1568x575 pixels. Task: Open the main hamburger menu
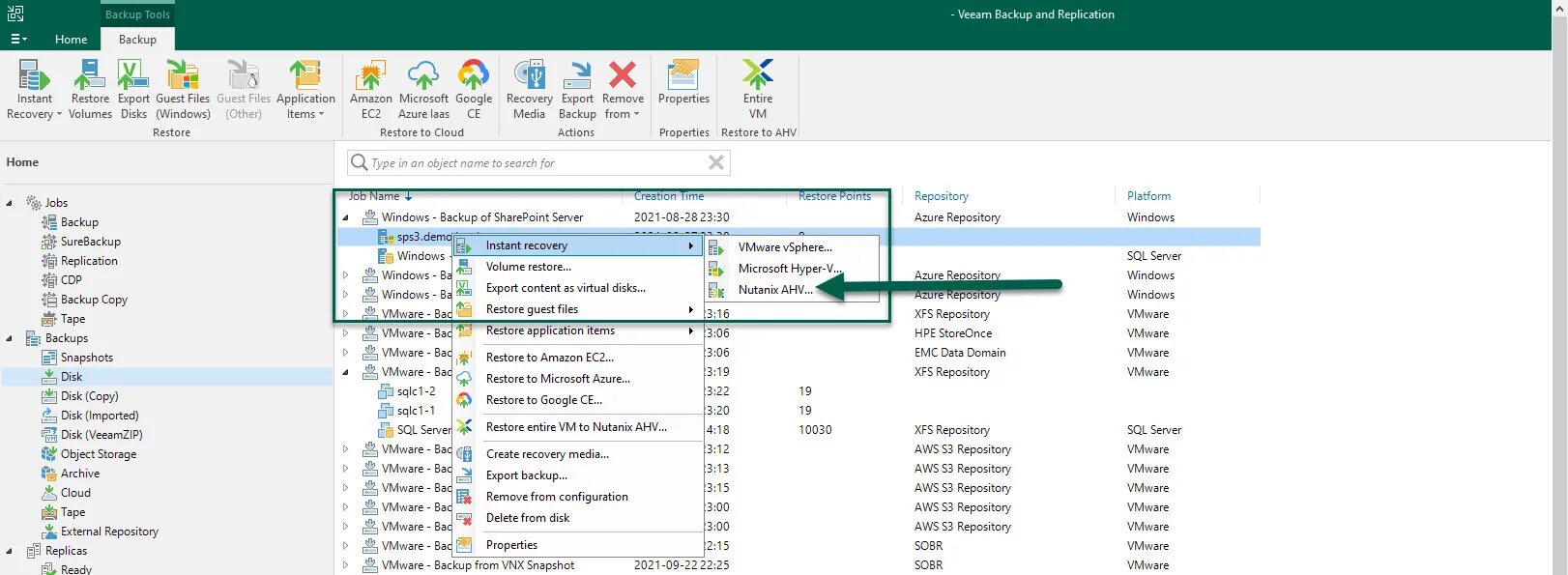[18, 40]
